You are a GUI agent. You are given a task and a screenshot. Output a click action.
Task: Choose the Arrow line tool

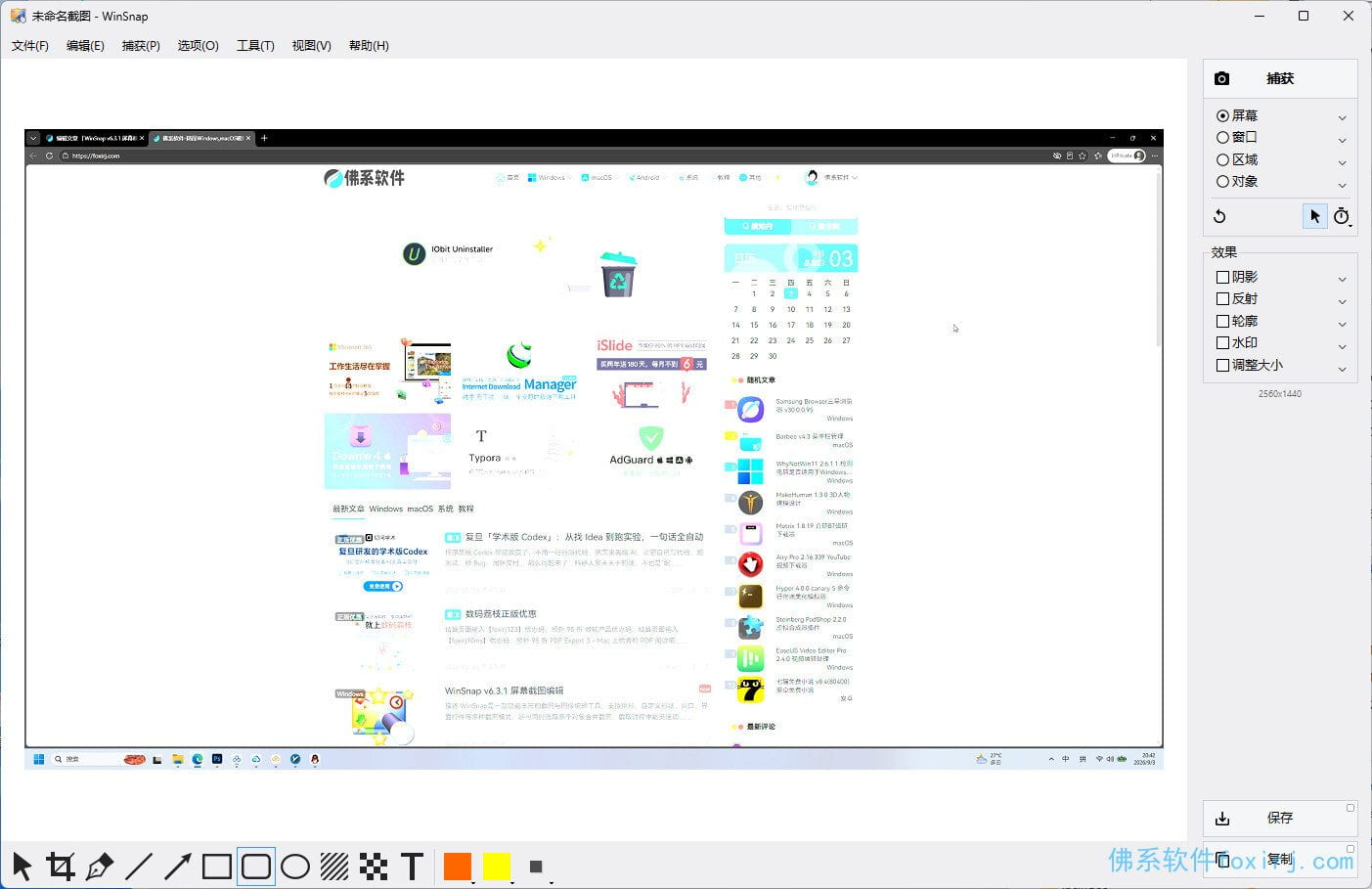[178, 867]
